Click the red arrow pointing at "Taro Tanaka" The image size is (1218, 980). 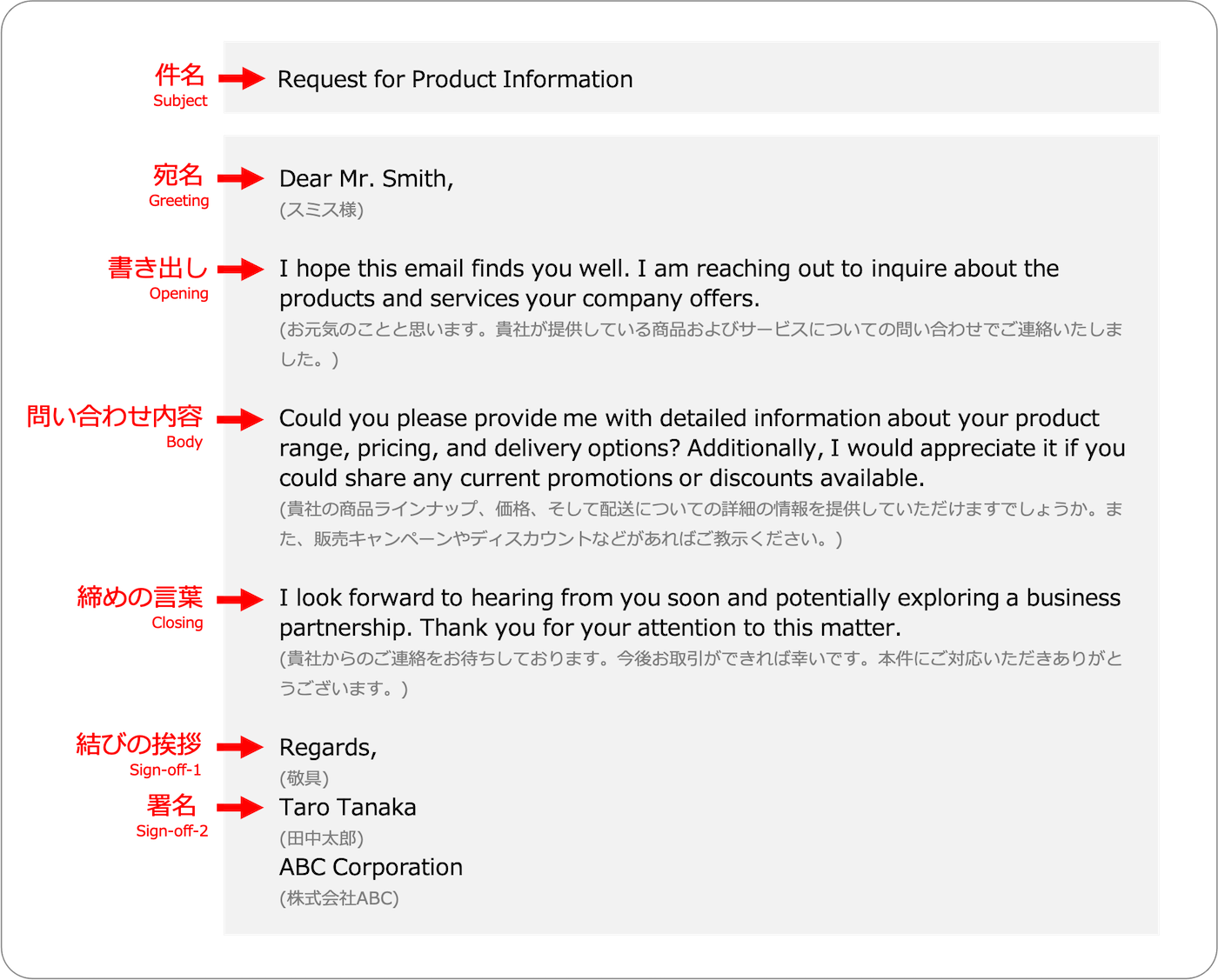240,808
